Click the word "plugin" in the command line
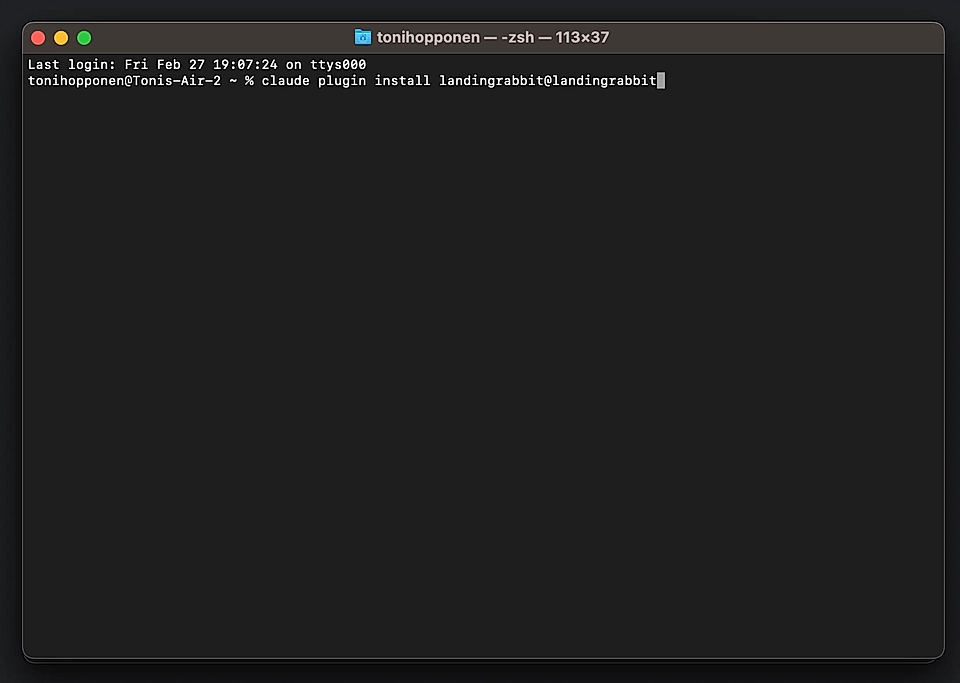The image size is (960, 683). point(341,81)
